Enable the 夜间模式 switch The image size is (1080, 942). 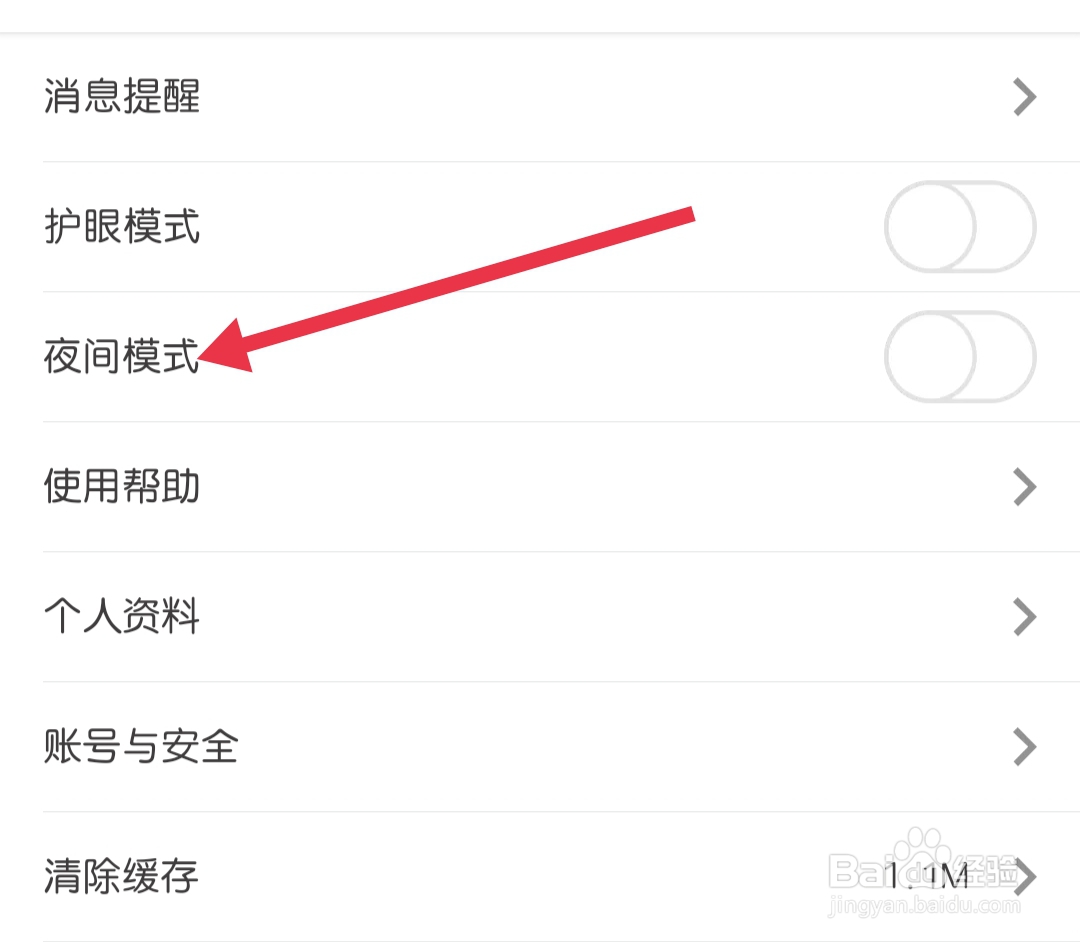coord(960,357)
